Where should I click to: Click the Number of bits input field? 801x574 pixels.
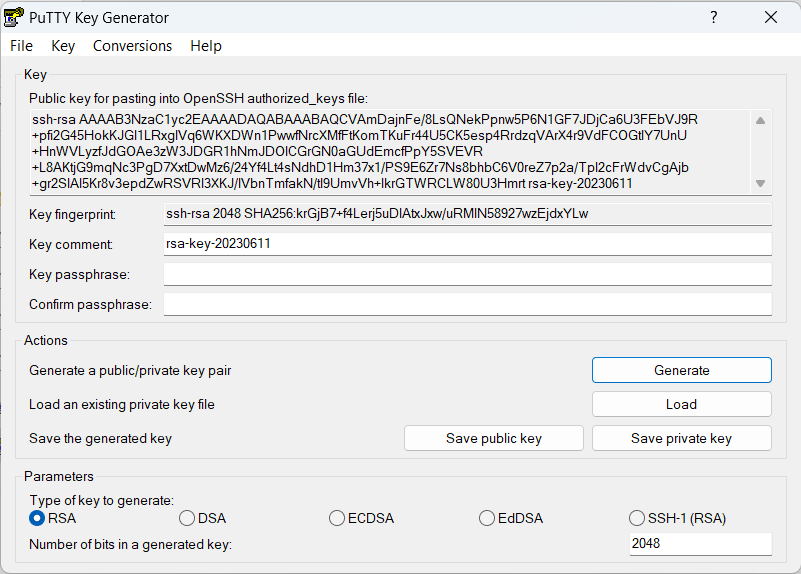pyautogui.click(x=699, y=544)
